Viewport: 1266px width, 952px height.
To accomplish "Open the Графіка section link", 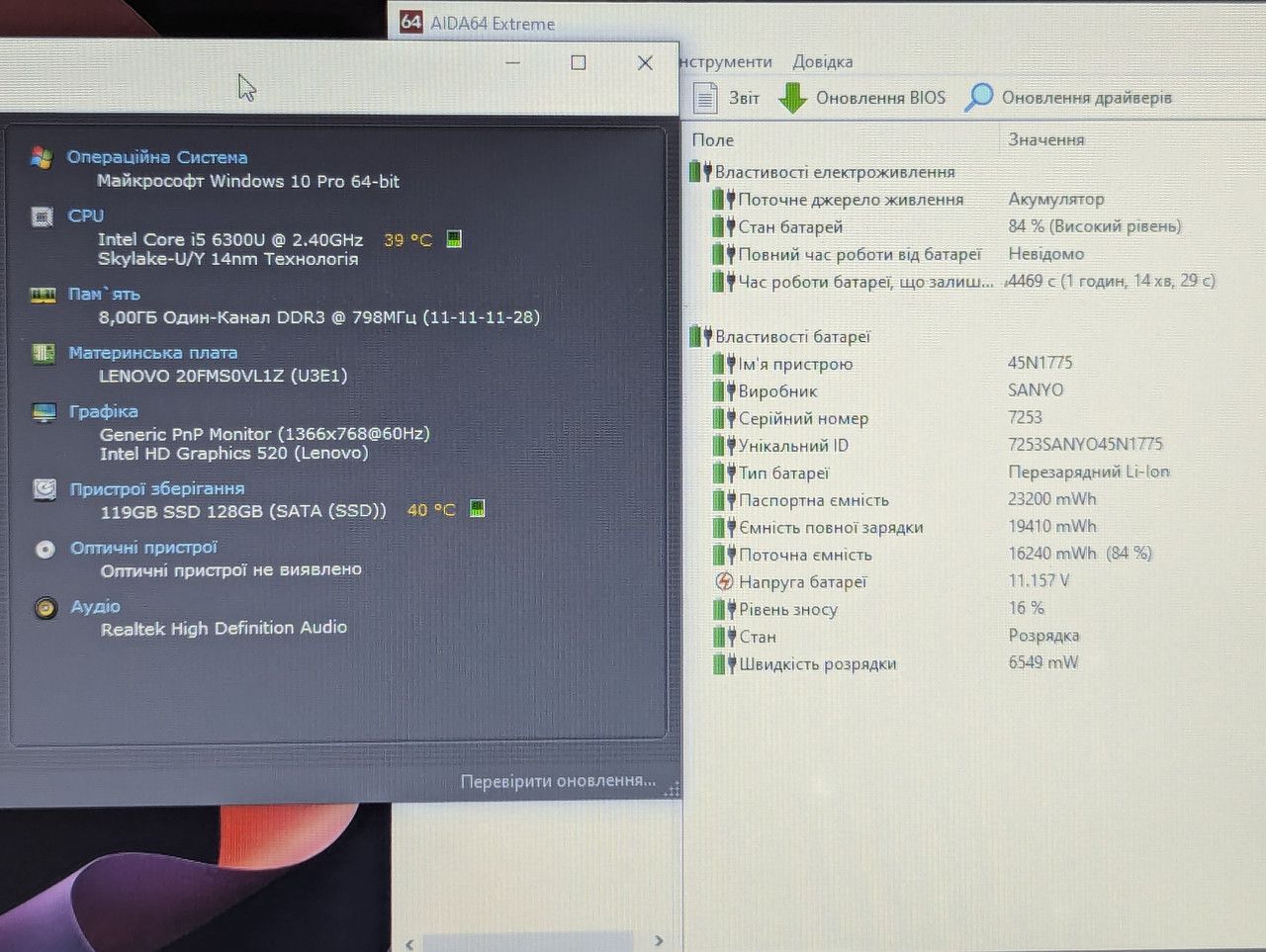I will [x=104, y=411].
